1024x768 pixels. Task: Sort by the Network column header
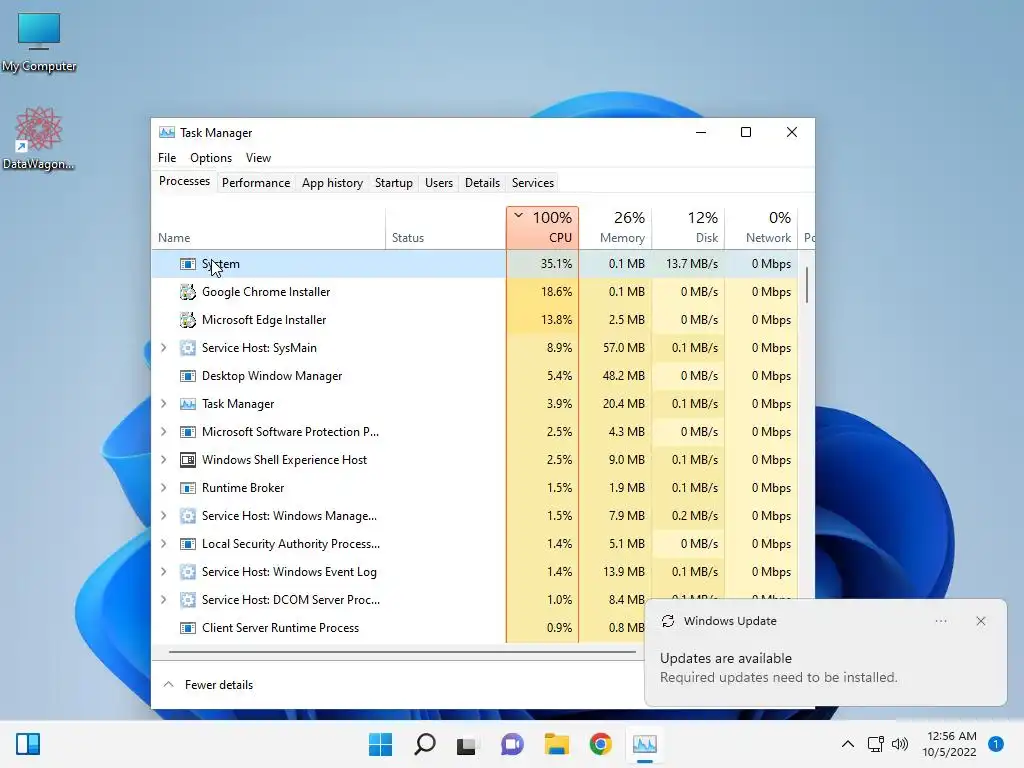[x=761, y=227]
